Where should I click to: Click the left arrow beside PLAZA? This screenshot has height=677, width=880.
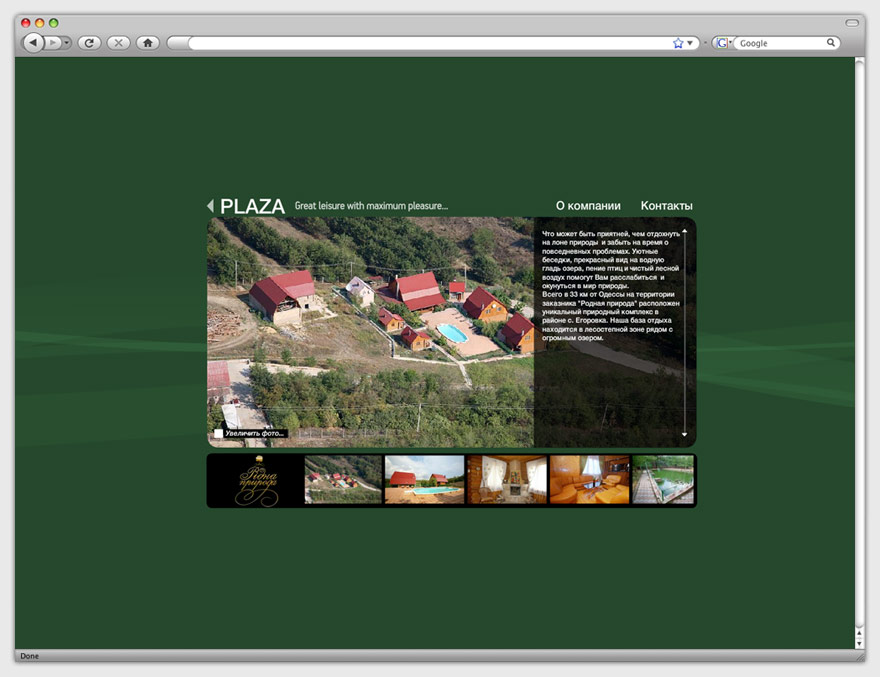tap(210, 206)
